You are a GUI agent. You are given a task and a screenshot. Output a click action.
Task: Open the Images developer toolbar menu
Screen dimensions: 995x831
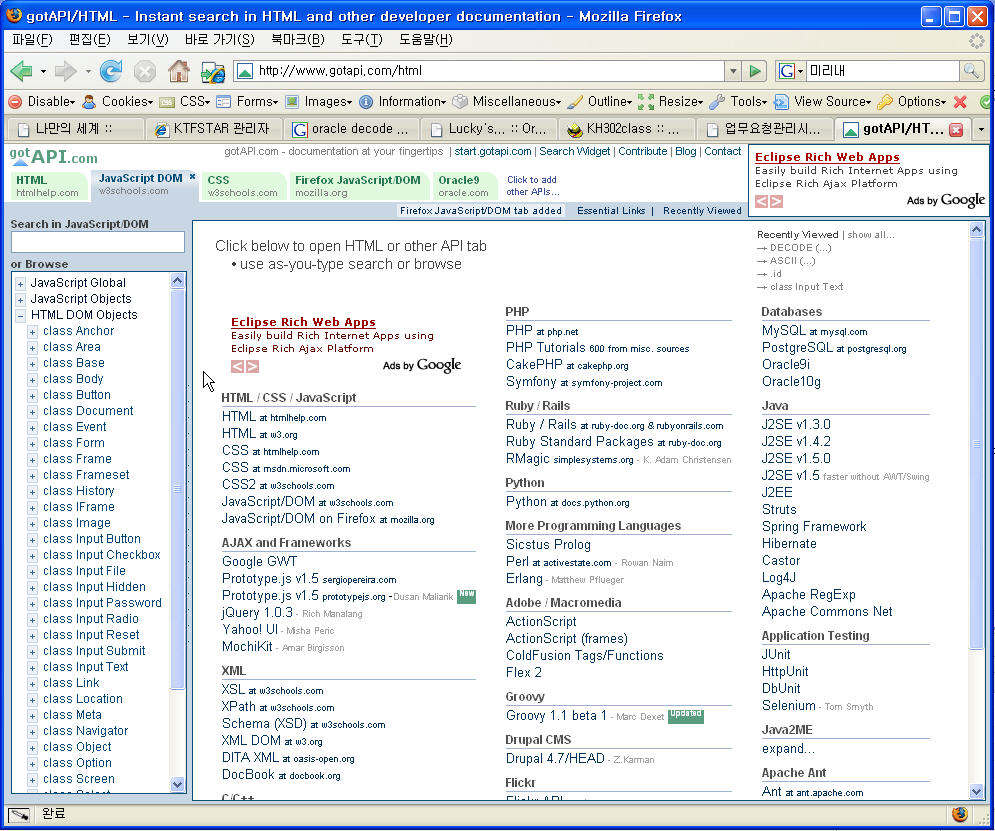(319, 101)
